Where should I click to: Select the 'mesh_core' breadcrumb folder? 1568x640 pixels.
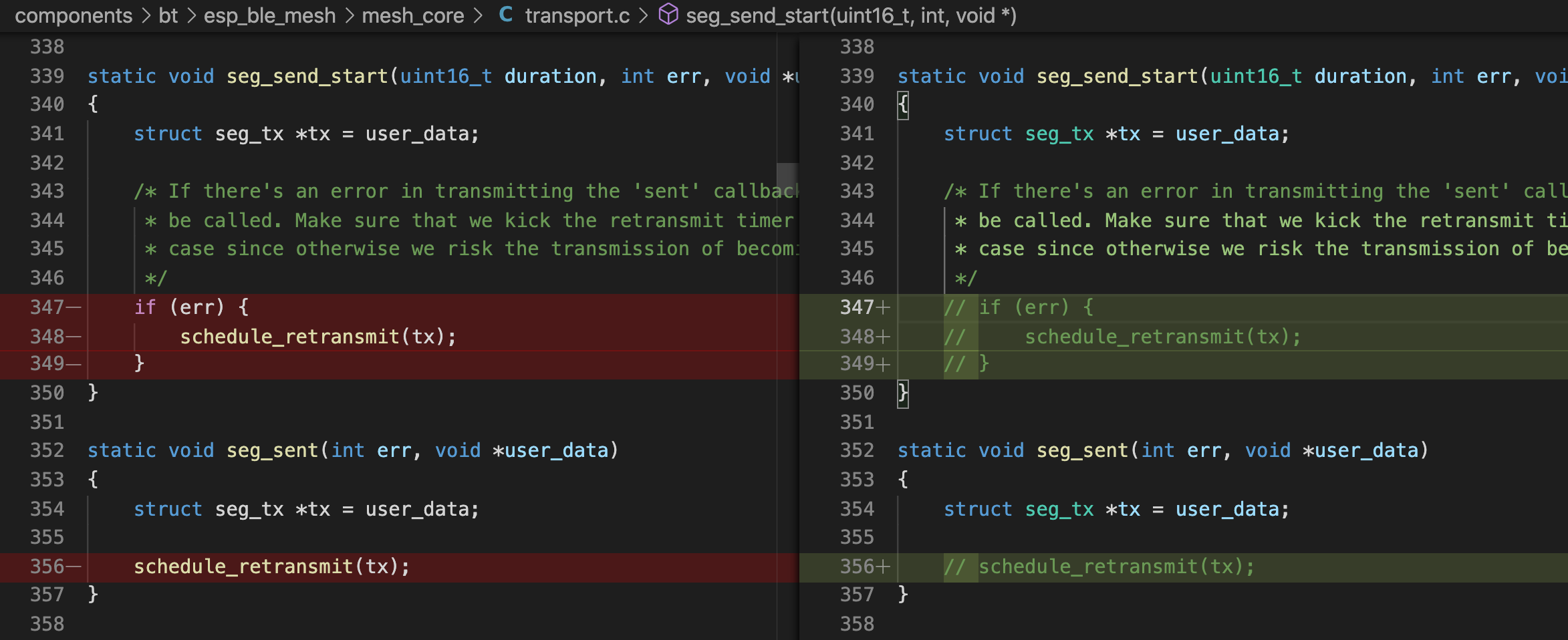pos(413,15)
